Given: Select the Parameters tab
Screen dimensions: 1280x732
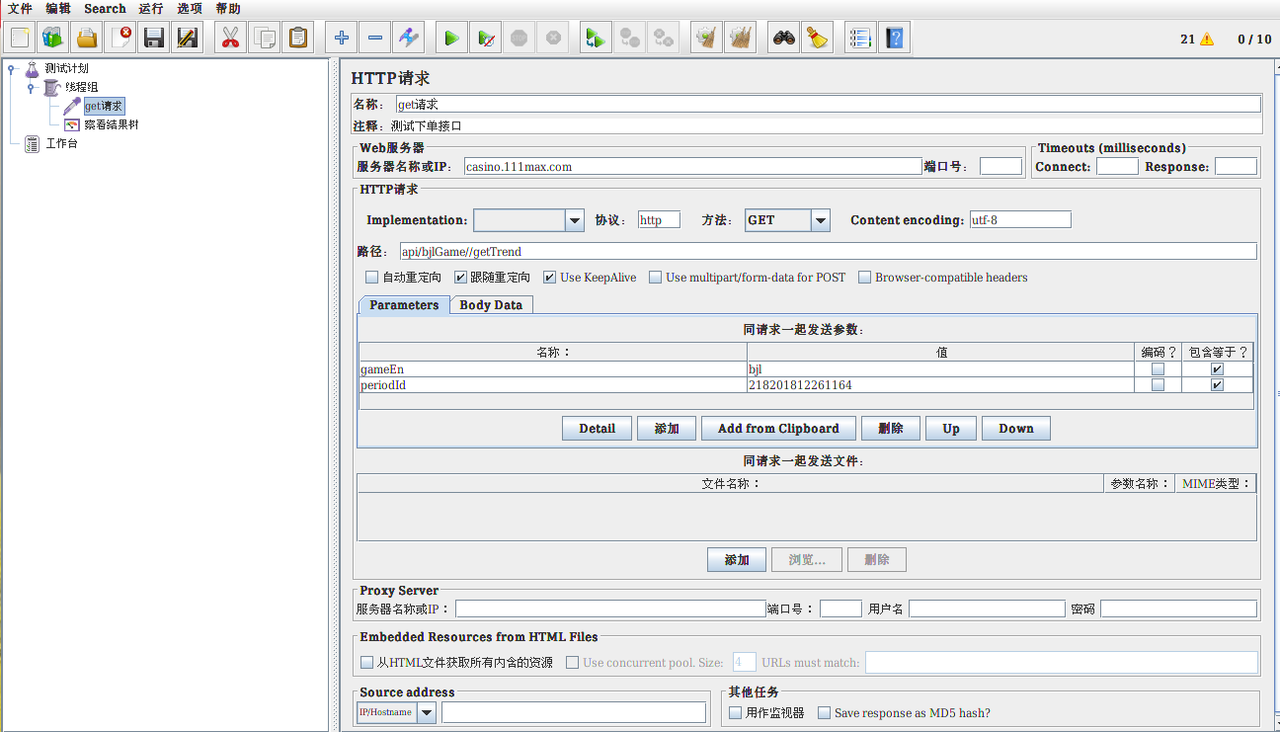Looking at the screenshot, I should point(404,305).
